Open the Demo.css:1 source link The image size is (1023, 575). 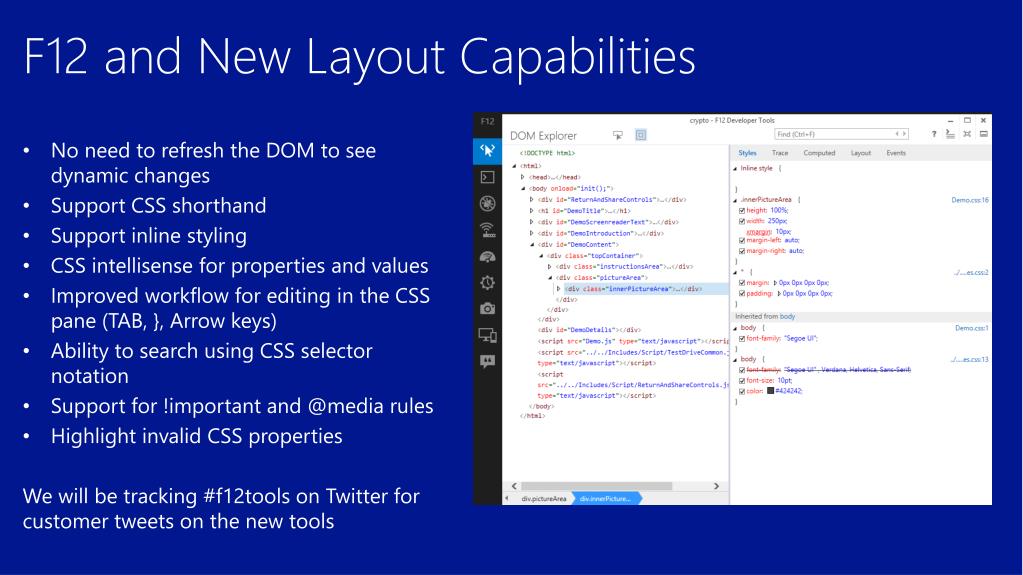coord(971,328)
